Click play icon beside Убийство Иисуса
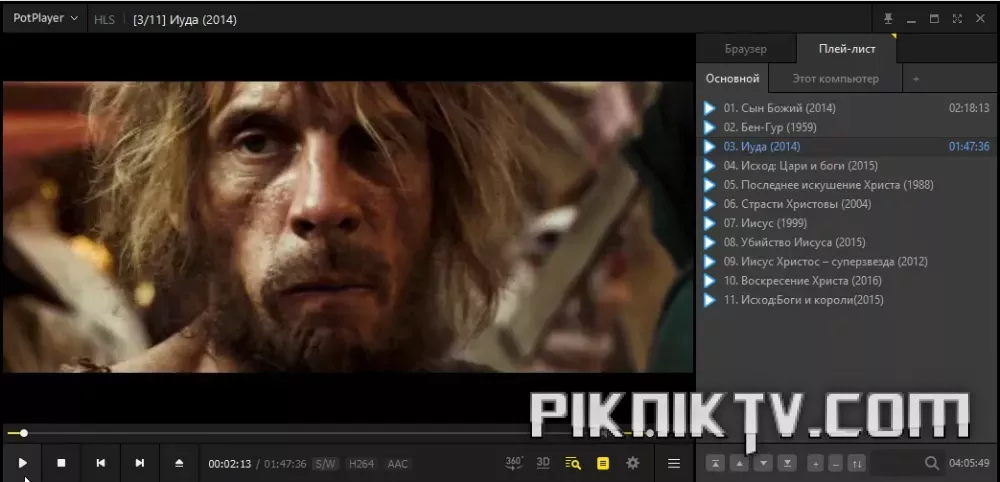The width and height of the screenshot is (1000, 482). click(x=709, y=242)
